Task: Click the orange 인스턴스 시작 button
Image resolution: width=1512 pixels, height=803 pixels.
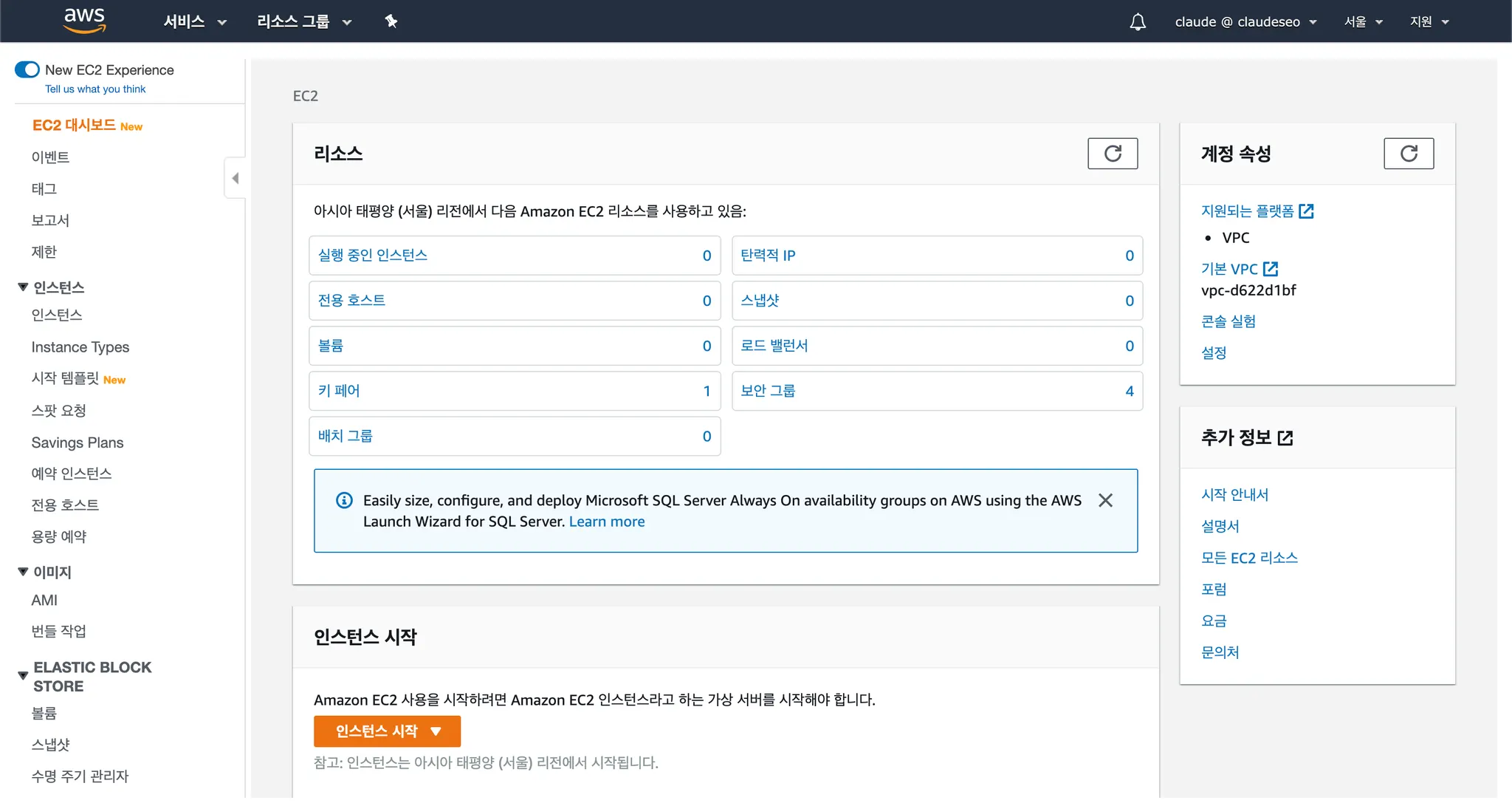Action: tap(387, 731)
